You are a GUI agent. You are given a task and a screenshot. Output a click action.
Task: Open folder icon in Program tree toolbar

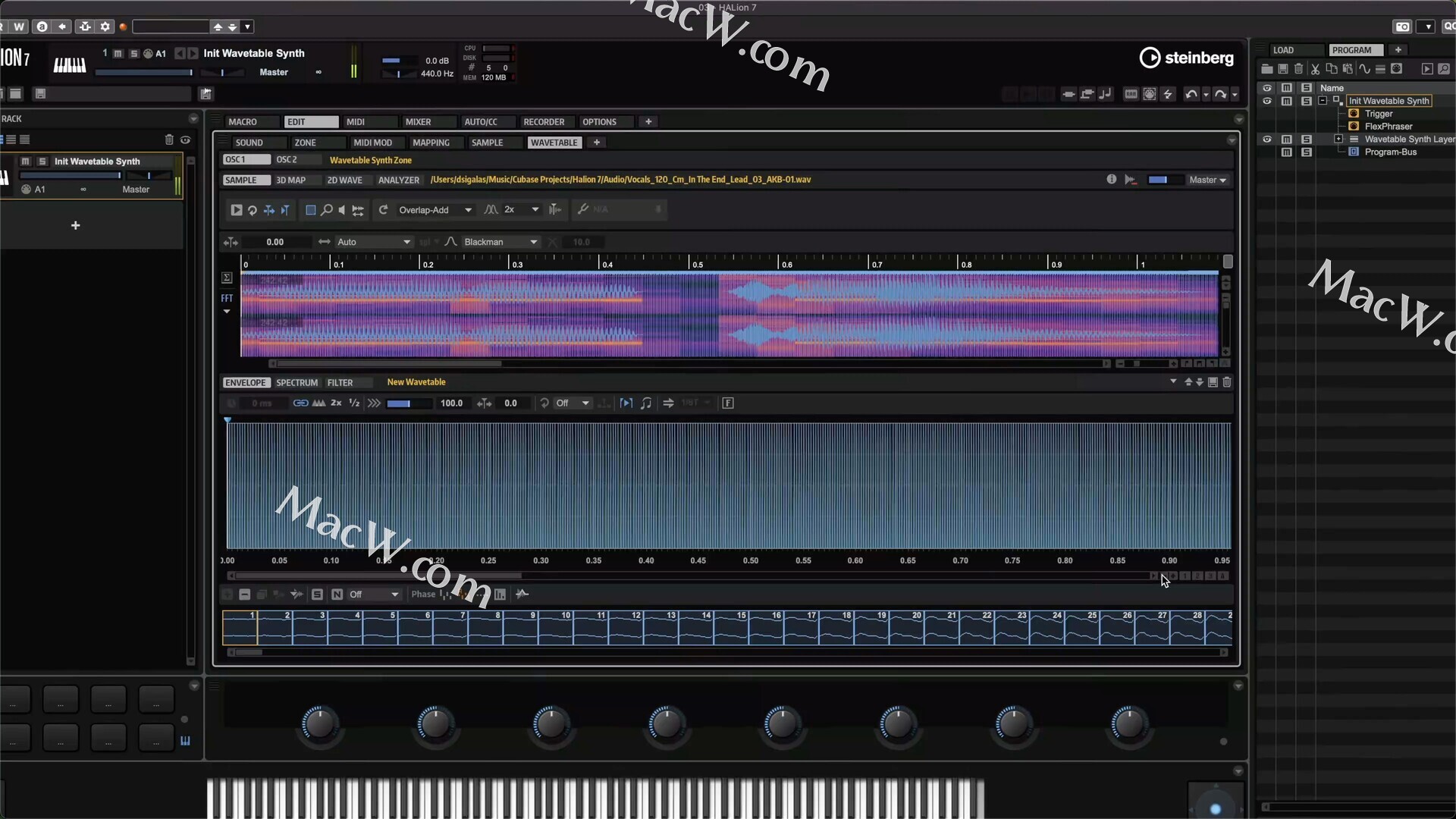tap(1266, 69)
